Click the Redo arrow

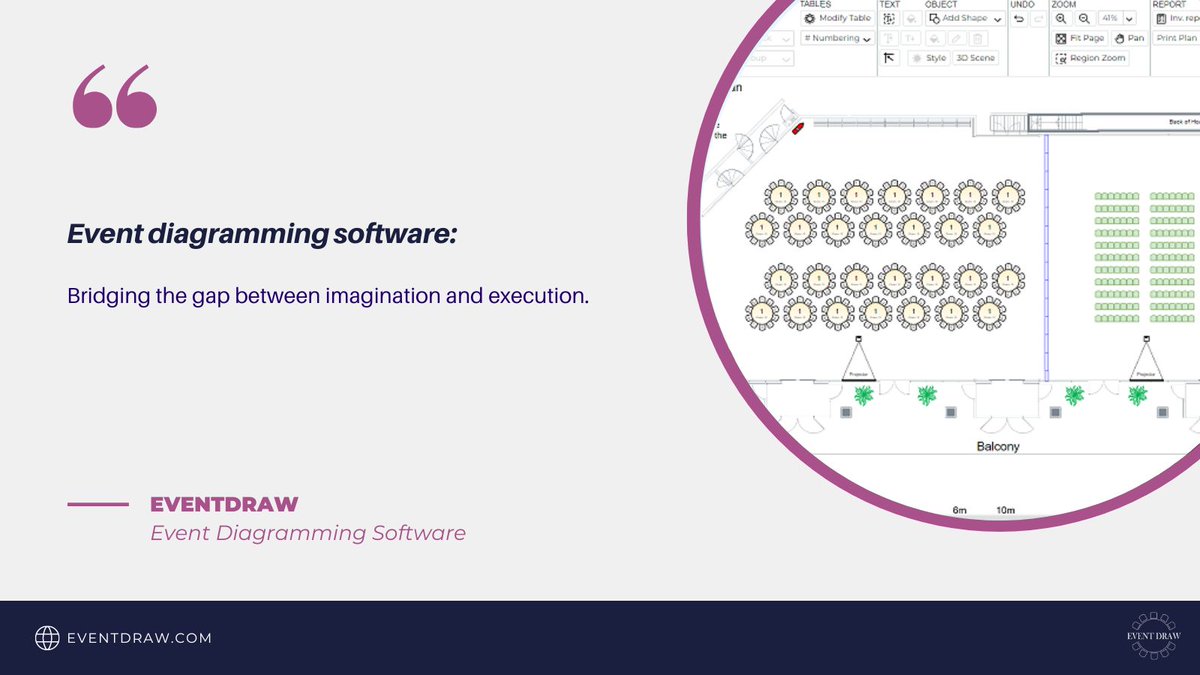[x=1039, y=18]
